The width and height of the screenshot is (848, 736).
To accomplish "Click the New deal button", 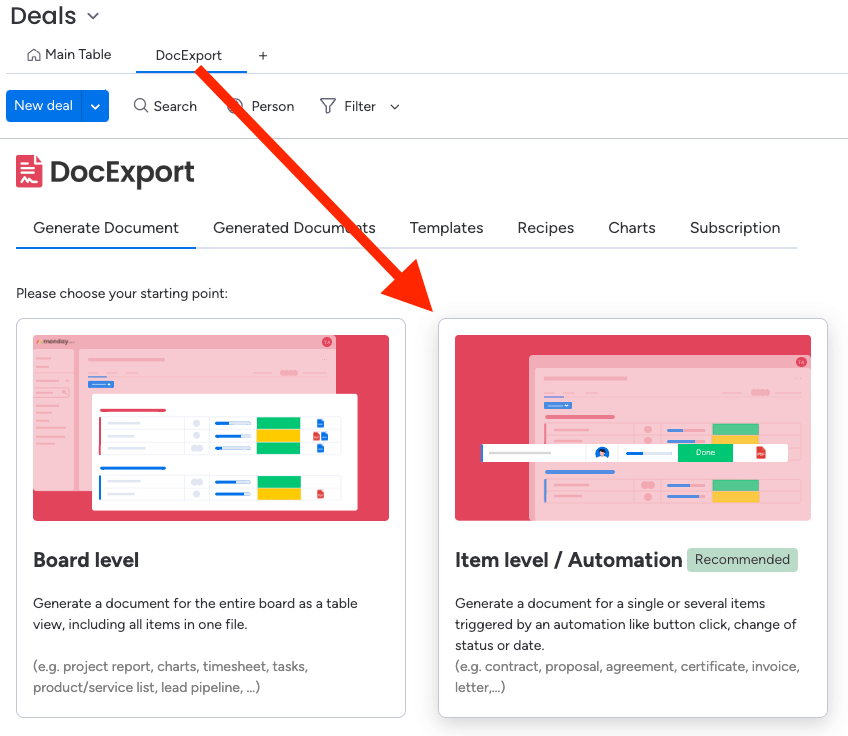I will tap(44, 106).
